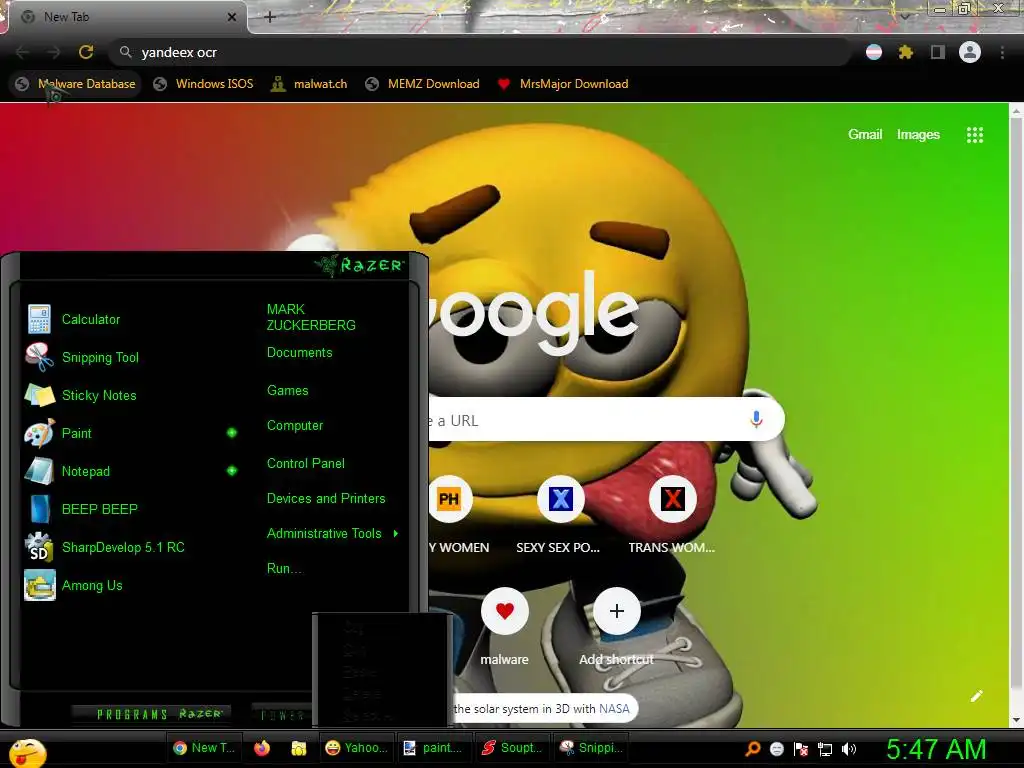Screen dimensions: 1024x768
Task: Open Images link on new tab page
Action: tap(918, 135)
